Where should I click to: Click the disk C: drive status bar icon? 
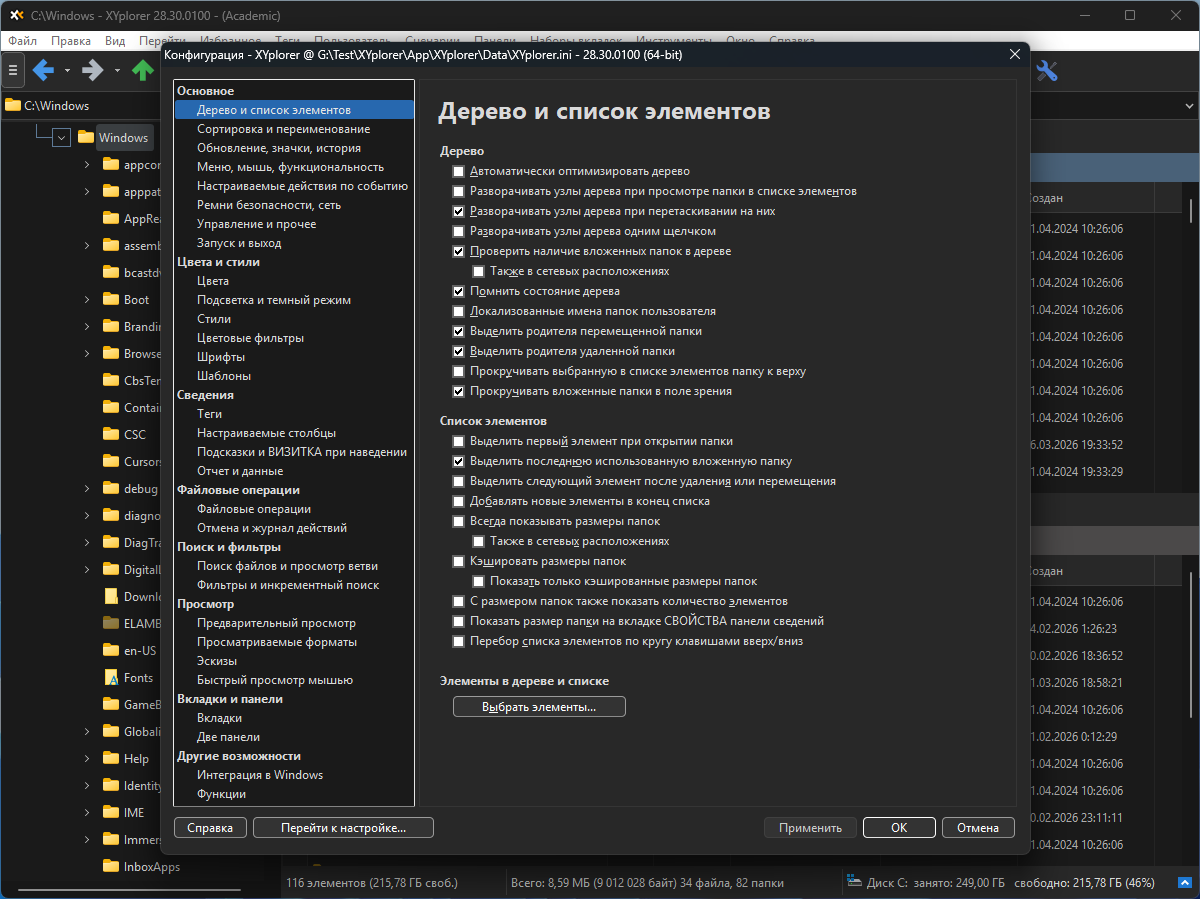853,883
